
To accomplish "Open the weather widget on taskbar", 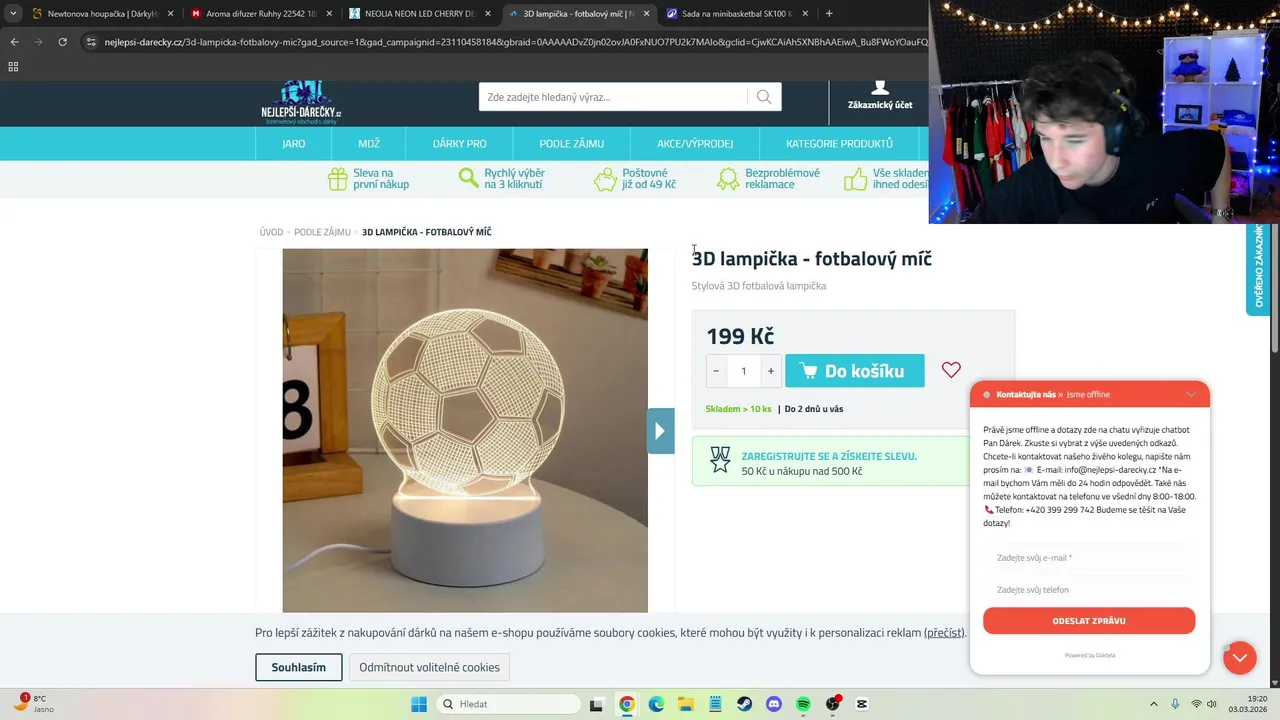I will pos(34,704).
